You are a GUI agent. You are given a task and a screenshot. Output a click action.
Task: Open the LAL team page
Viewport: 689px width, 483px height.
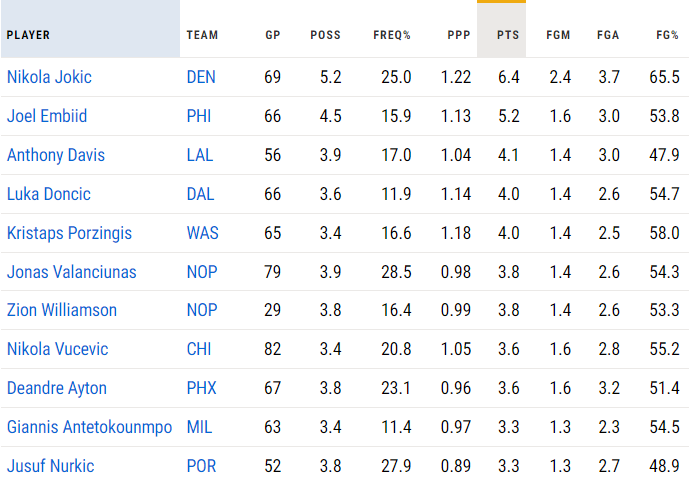click(200, 155)
